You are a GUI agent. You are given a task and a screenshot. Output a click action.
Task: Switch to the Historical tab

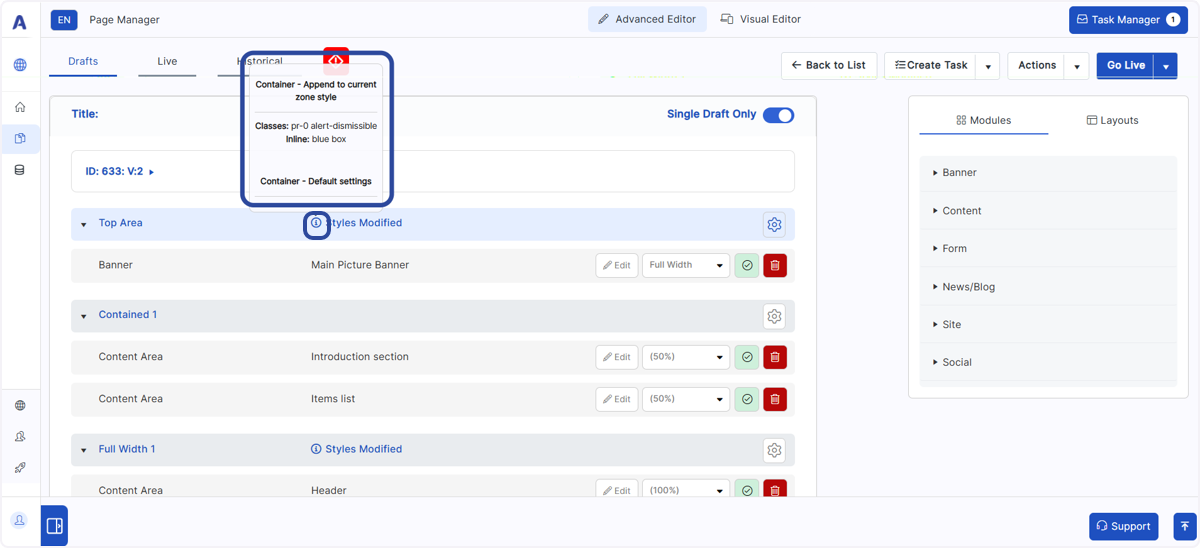click(259, 62)
